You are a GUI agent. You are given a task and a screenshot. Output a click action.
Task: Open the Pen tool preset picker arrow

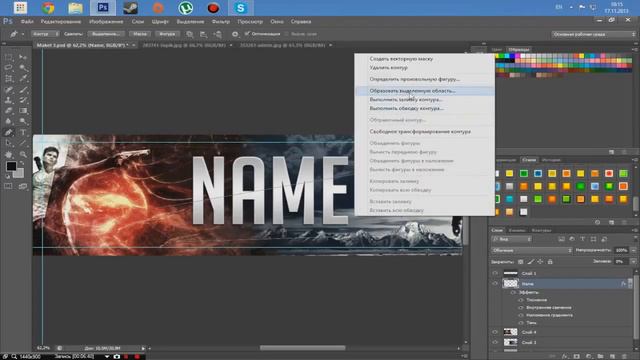[x=23, y=34]
